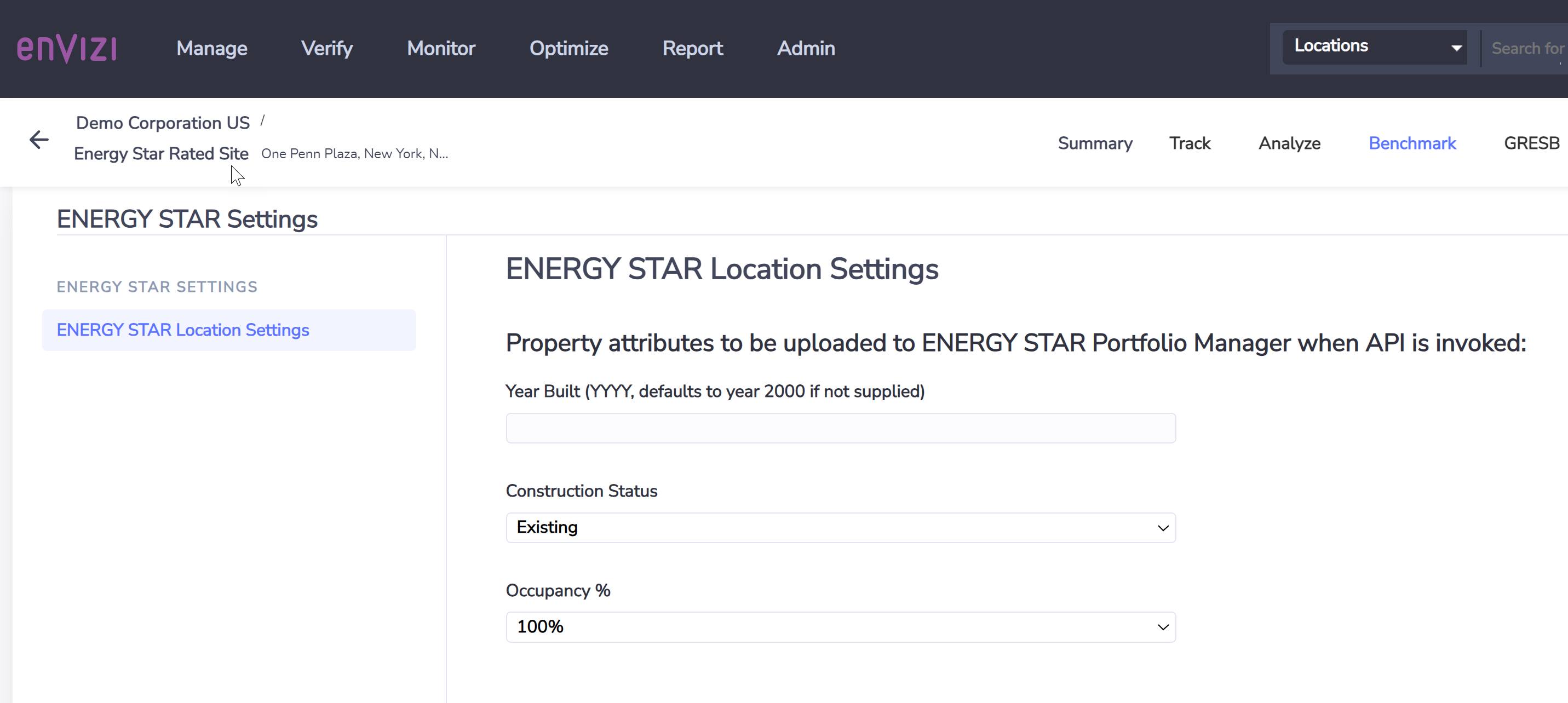Switch to the Summary tab
Viewport: 1568px width, 703px height.
click(x=1095, y=143)
